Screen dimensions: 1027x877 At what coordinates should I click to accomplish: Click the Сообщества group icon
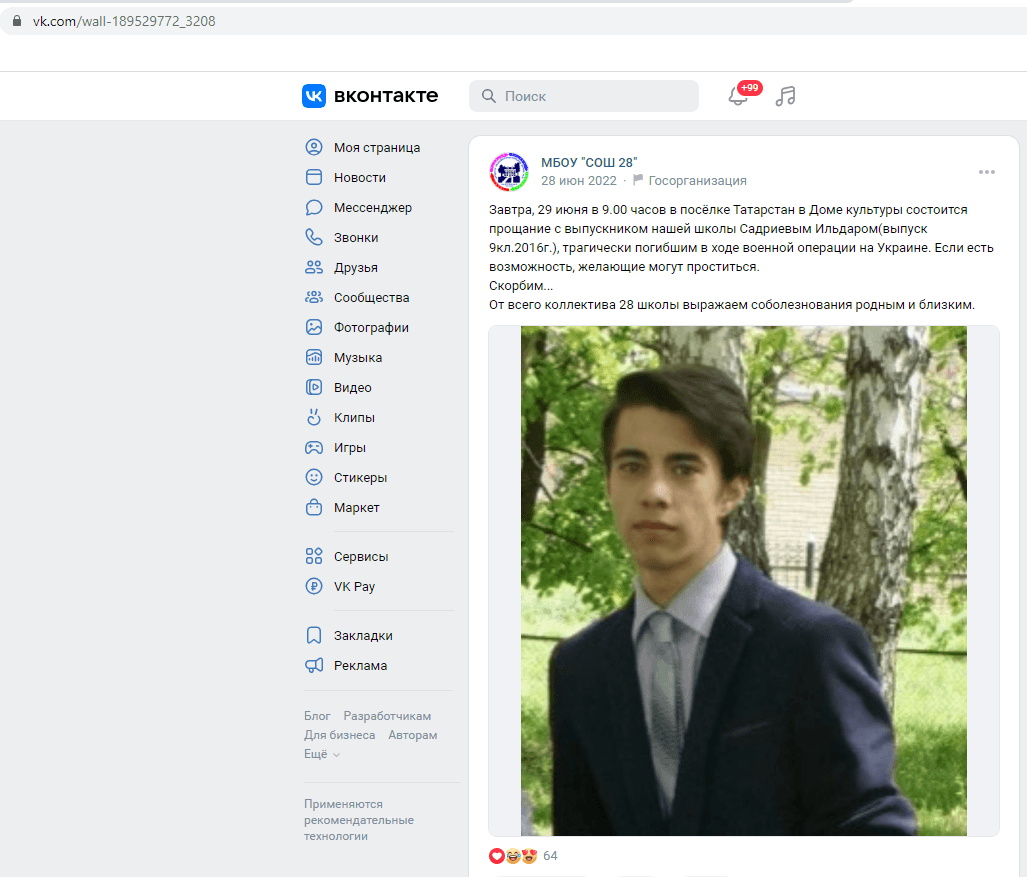tap(314, 297)
